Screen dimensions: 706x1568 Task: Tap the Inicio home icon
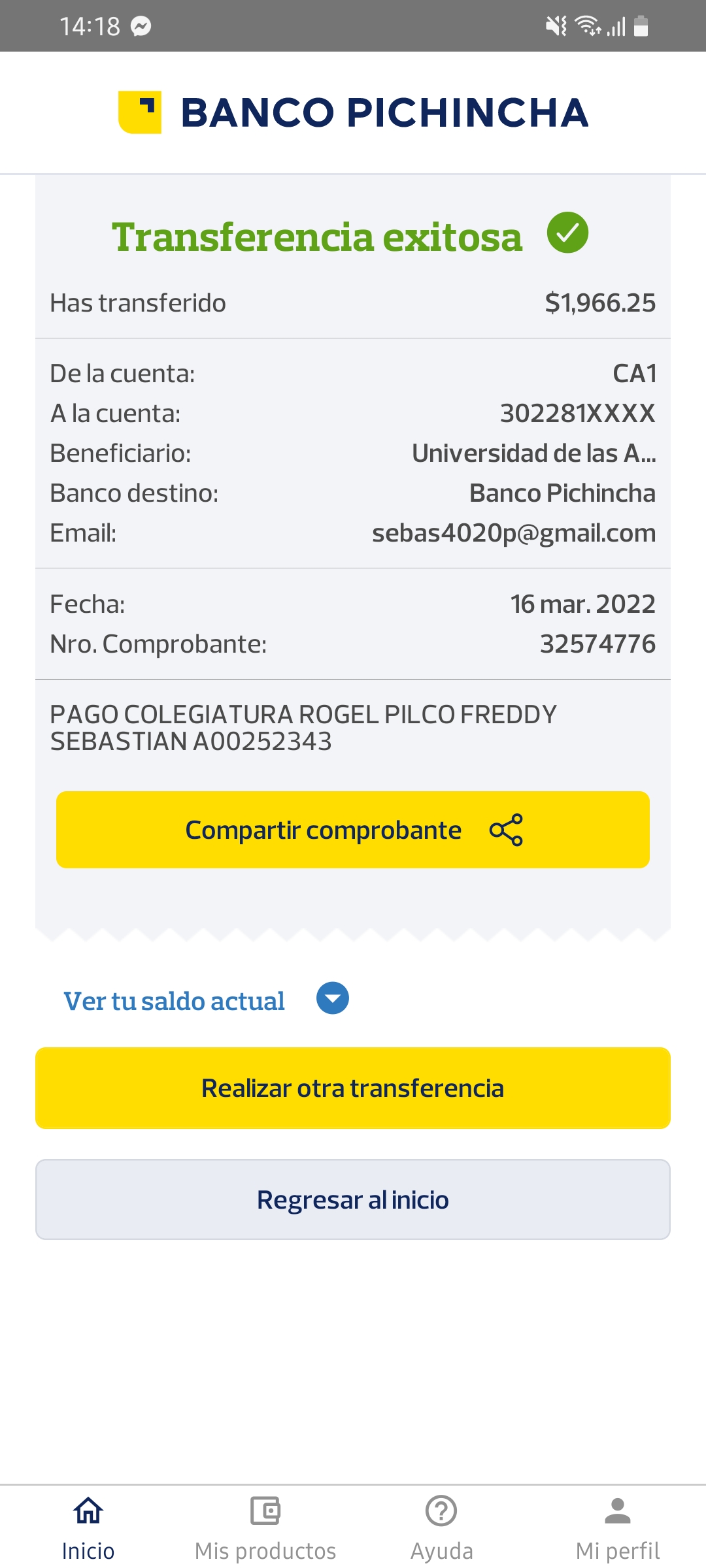coord(88,1511)
